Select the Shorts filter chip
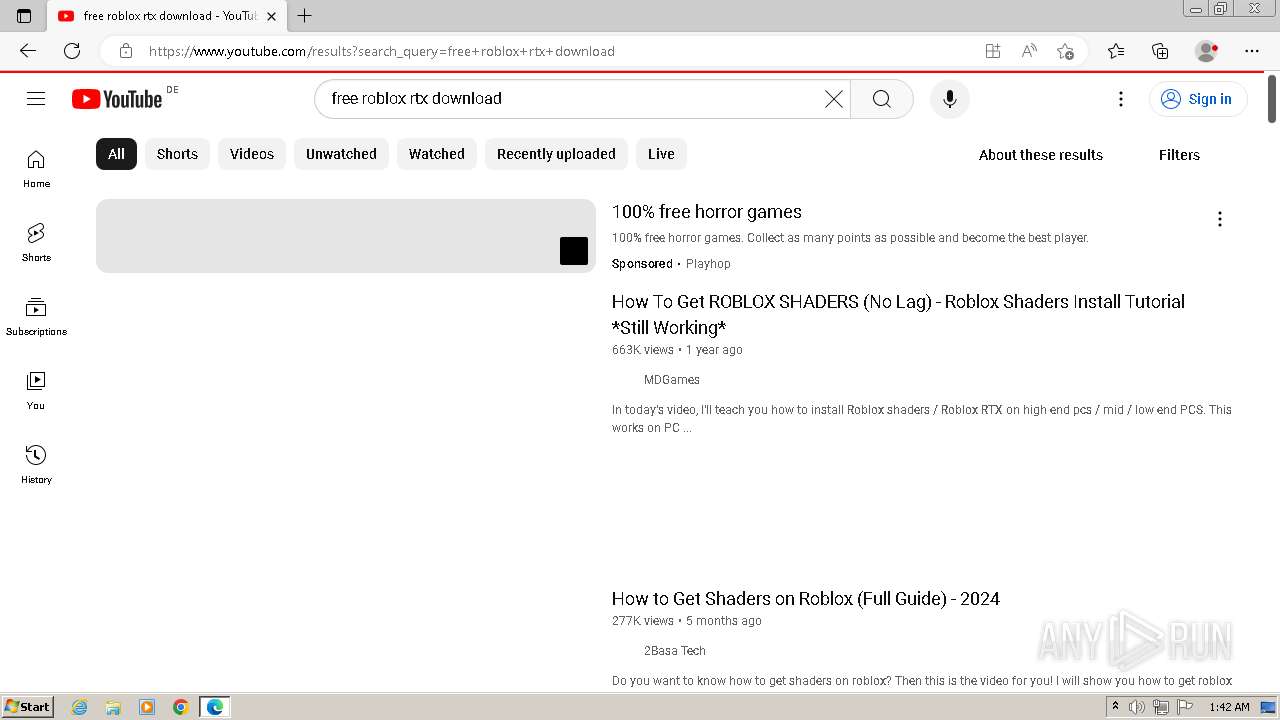The width and height of the screenshot is (1280, 720). pyautogui.click(x=177, y=154)
